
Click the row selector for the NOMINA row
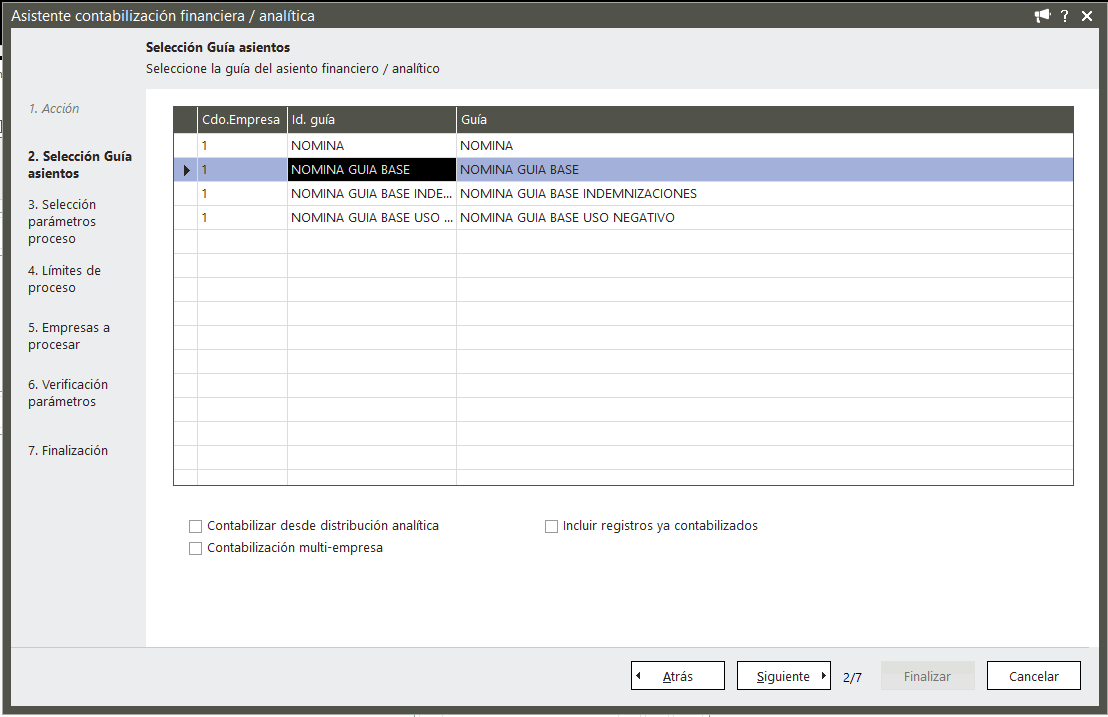186,146
